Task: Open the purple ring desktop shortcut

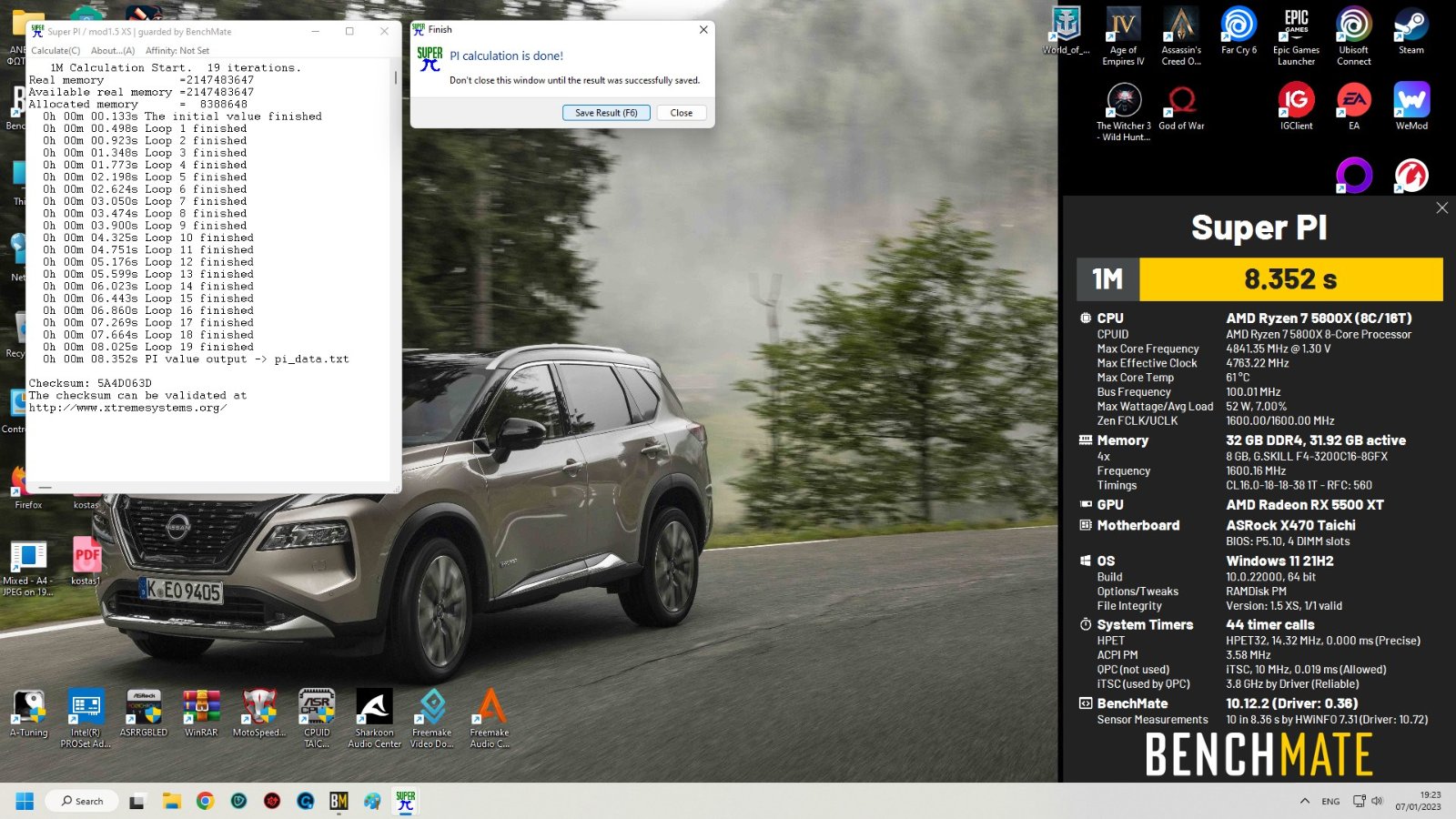Action: (1354, 176)
